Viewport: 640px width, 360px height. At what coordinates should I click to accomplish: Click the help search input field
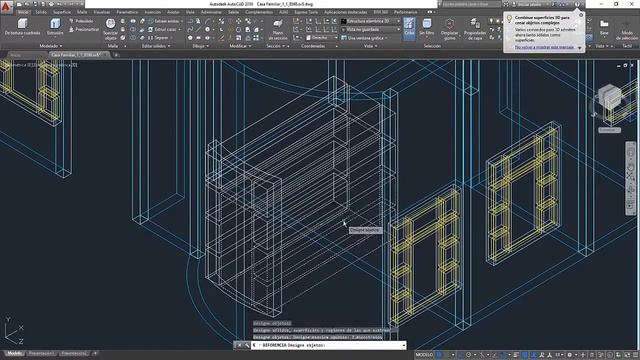coord(471,4)
